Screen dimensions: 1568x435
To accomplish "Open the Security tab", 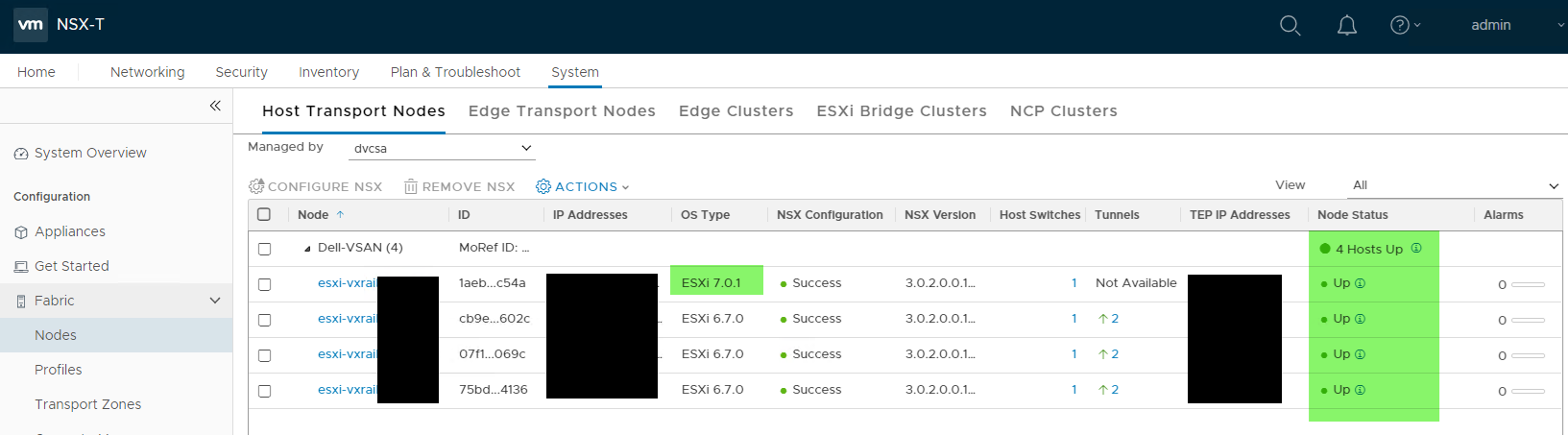I will point(242,72).
